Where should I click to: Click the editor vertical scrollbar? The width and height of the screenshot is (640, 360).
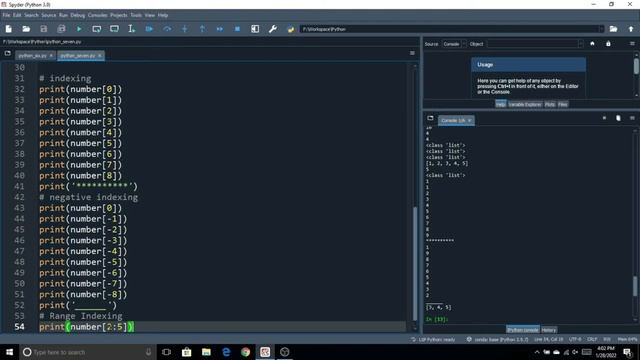tap(415, 264)
